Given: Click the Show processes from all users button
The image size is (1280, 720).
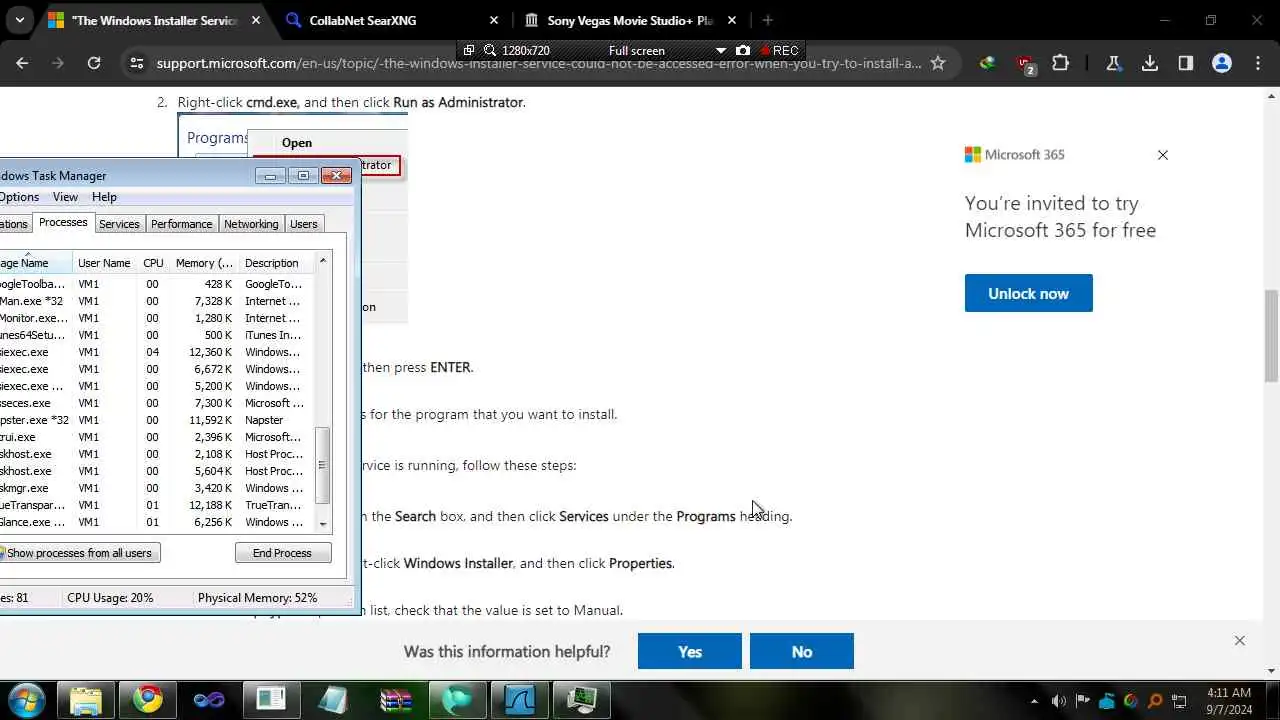Looking at the screenshot, I should point(79,553).
